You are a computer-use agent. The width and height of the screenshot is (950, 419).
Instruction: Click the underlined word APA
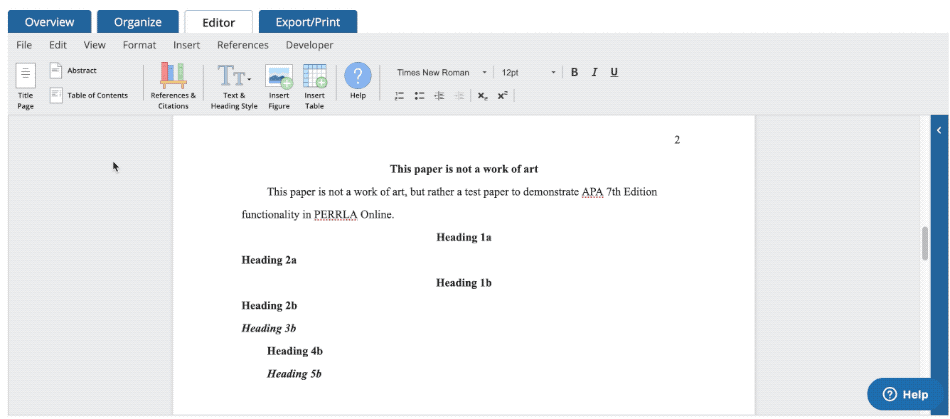coord(593,192)
